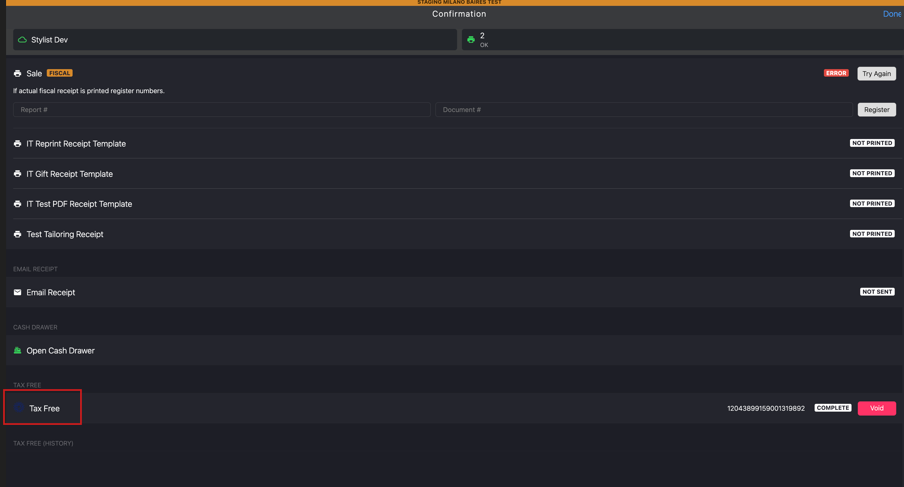
Task: Click the cloud icon beside Stylist Dev
Action: pyautogui.click(x=22, y=40)
